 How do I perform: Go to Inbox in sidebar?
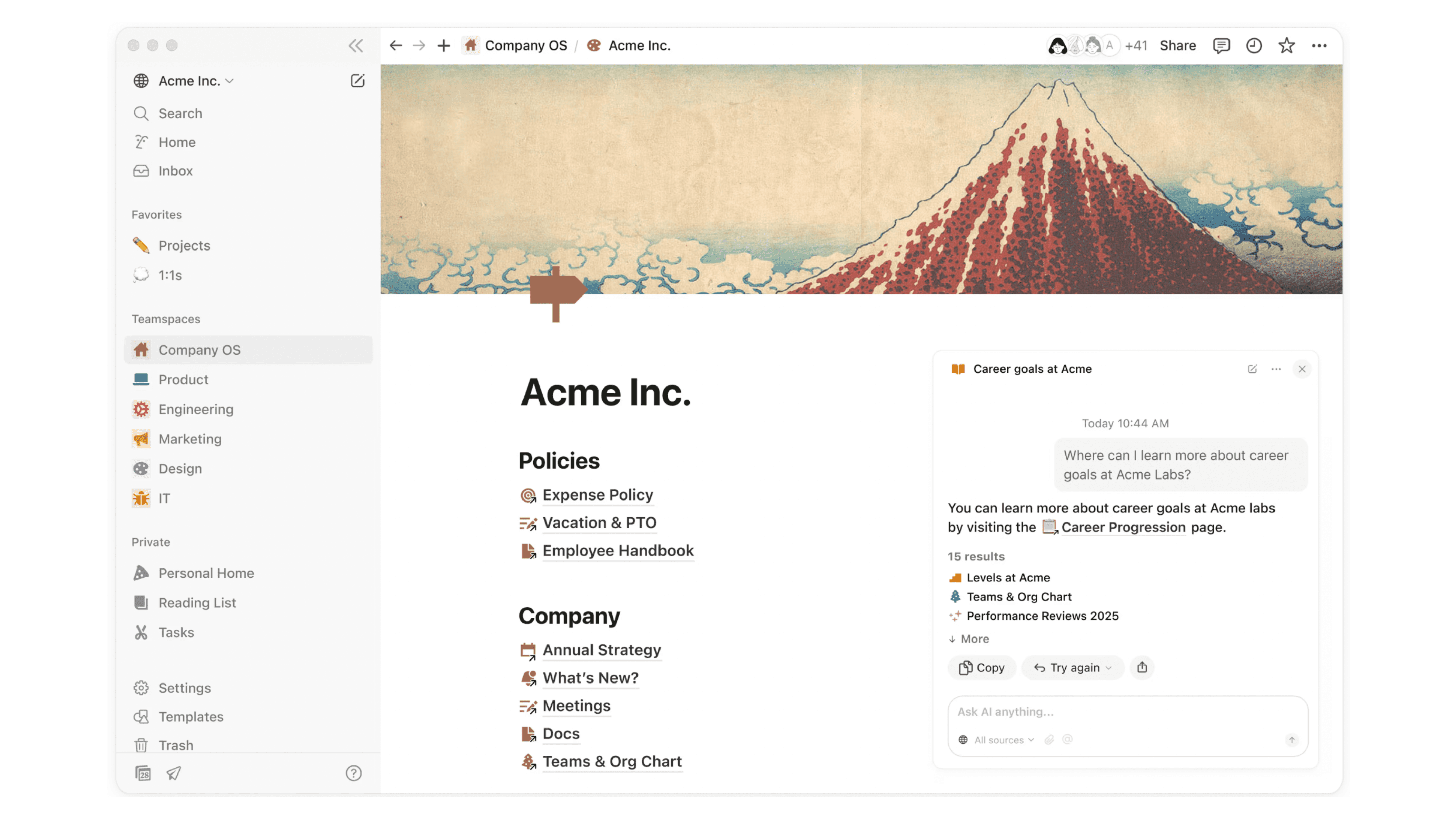tap(175, 171)
